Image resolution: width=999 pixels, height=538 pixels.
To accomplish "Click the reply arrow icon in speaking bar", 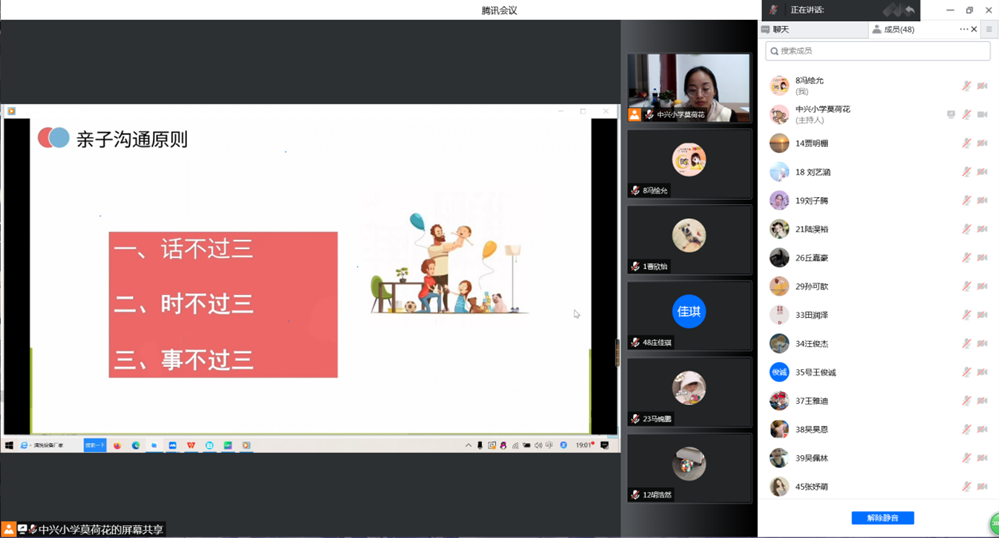I will tap(909, 10).
